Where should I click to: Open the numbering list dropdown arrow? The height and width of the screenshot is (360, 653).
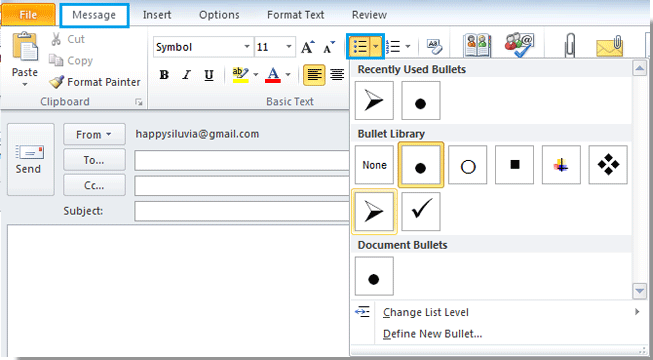tap(408, 47)
